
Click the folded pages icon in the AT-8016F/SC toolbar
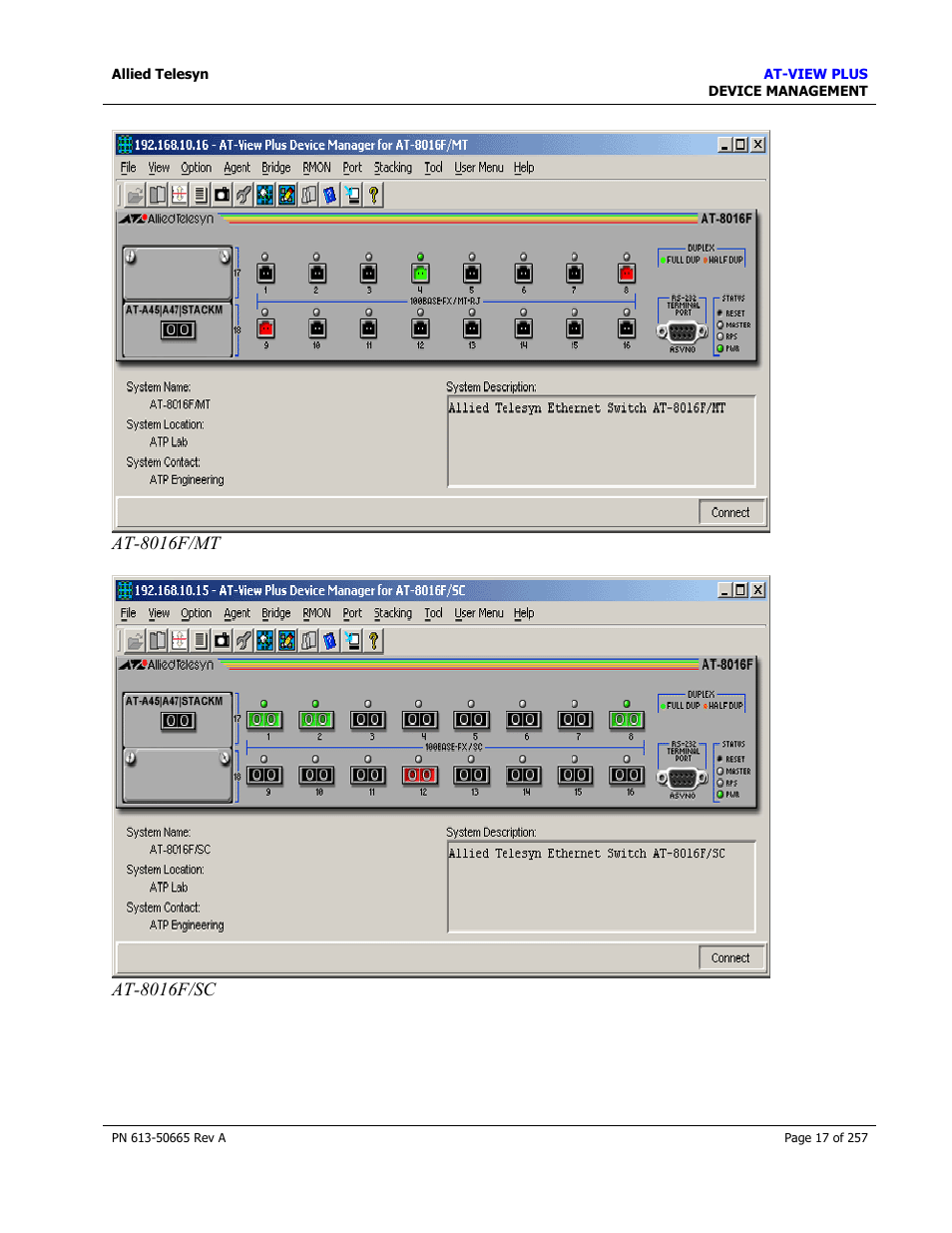point(309,641)
